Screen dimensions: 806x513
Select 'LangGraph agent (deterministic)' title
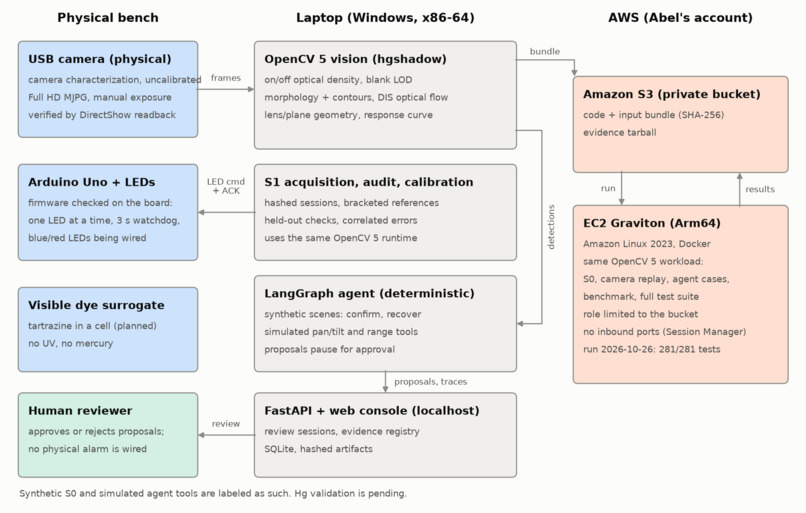(369, 294)
